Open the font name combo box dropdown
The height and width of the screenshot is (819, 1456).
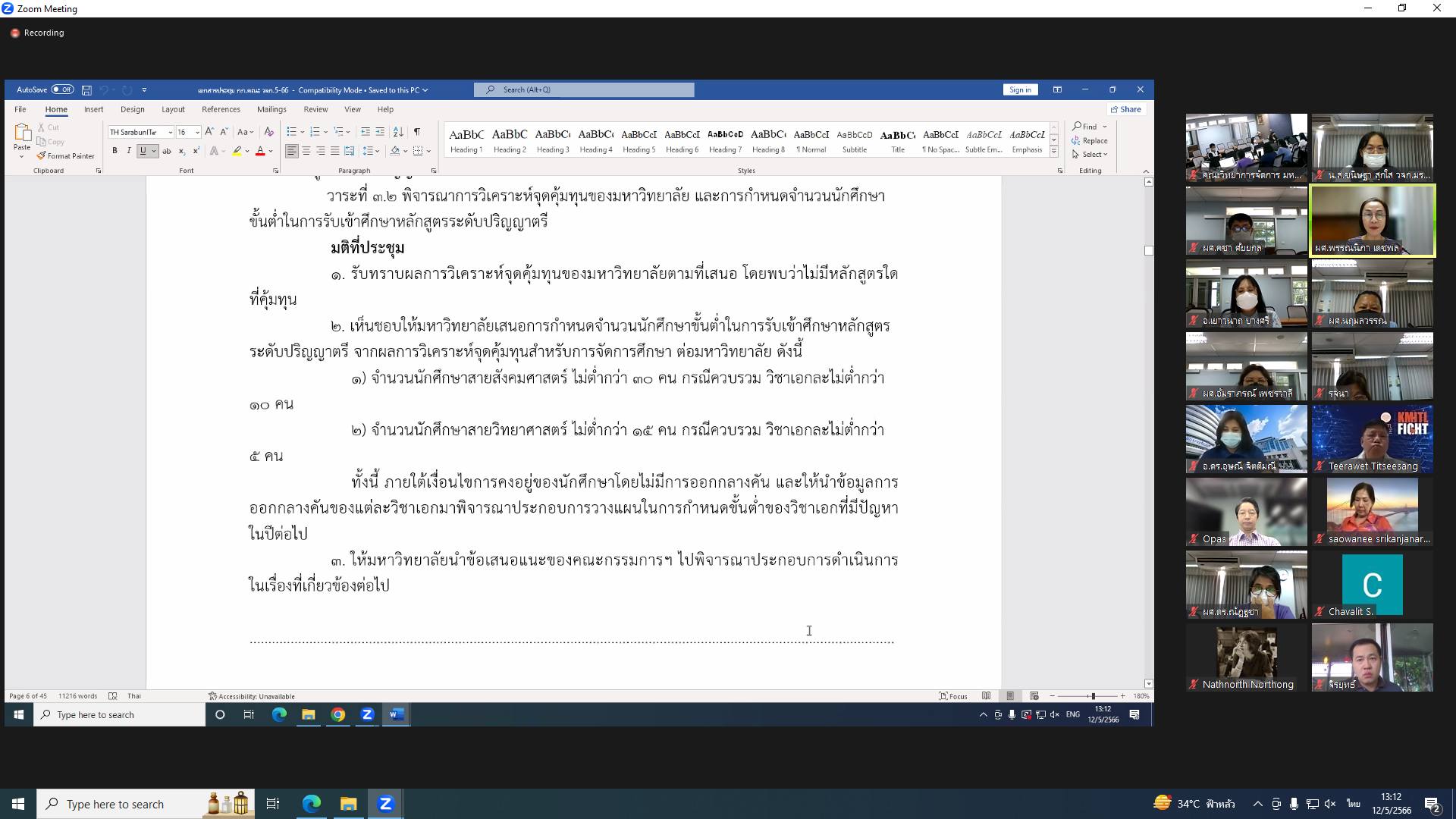coord(171,132)
